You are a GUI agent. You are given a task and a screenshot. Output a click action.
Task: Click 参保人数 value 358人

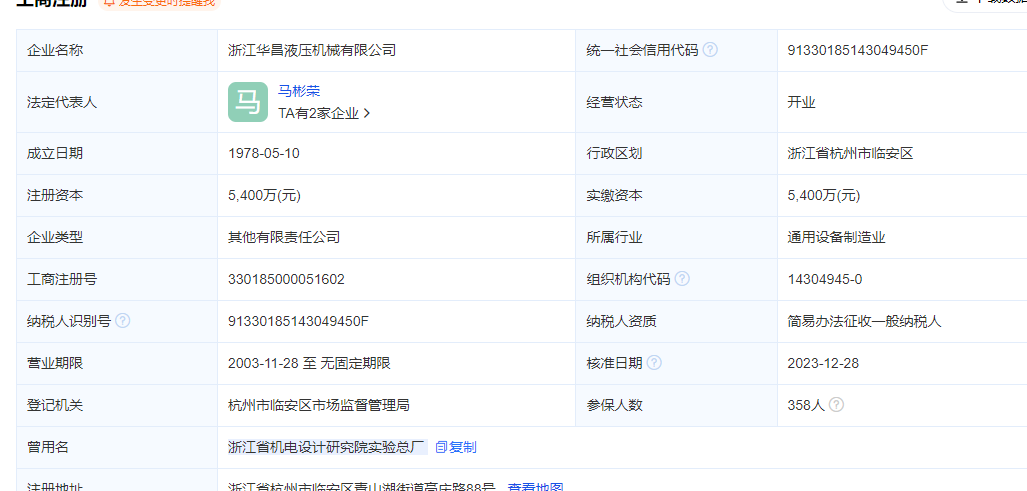click(x=806, y=405)
